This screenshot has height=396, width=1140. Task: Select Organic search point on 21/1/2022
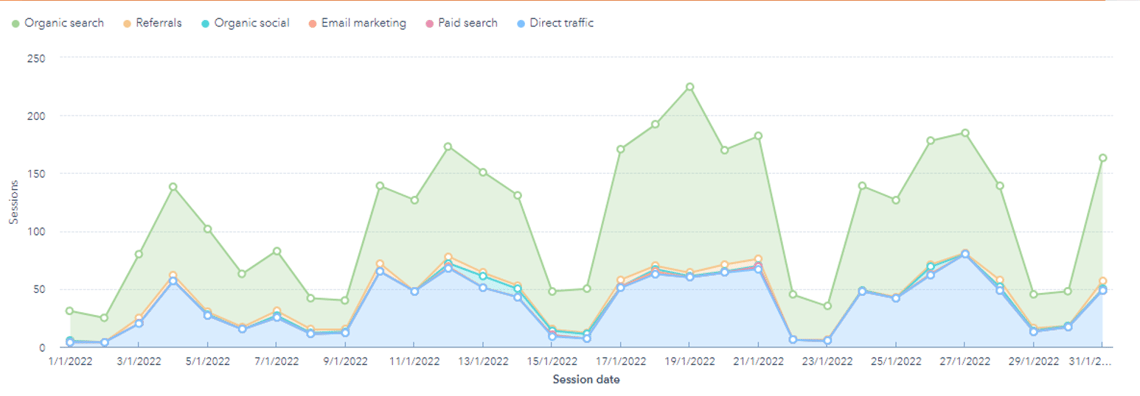[758, 136]
